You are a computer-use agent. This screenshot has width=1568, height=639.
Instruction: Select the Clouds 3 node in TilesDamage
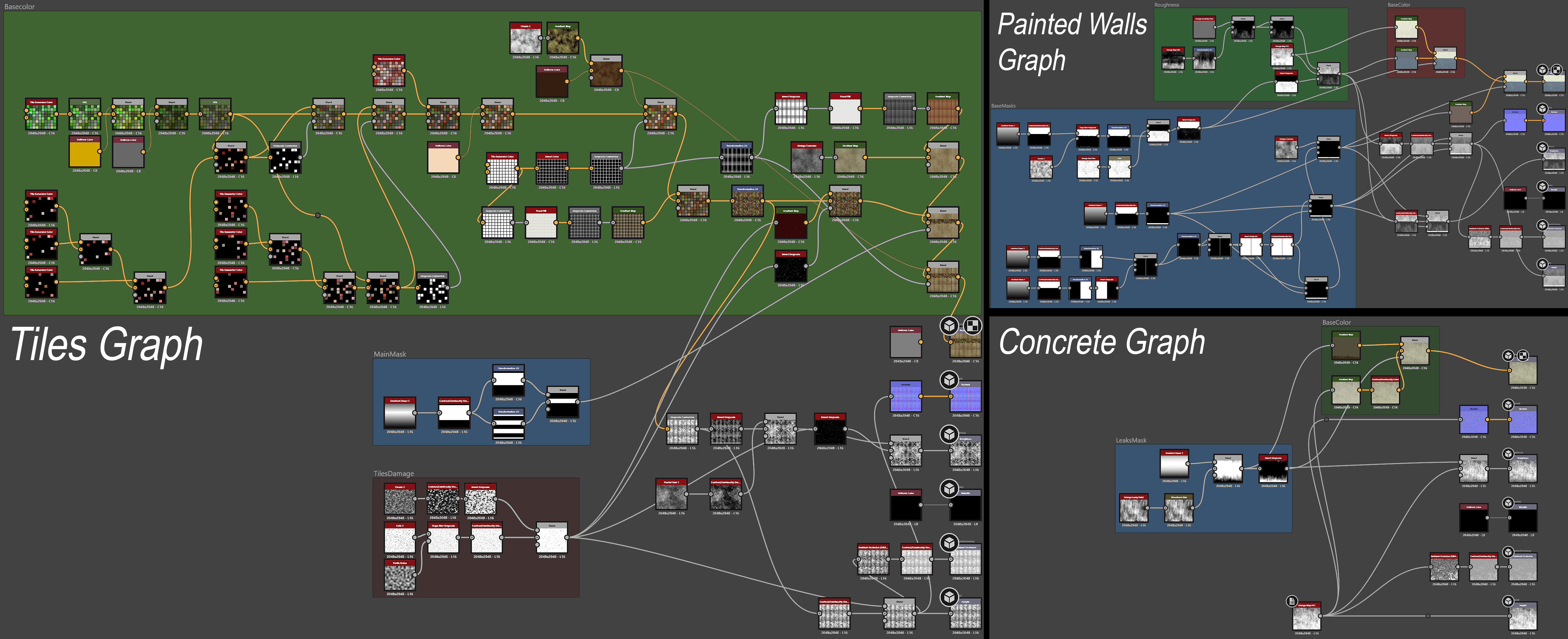(400, 499)
